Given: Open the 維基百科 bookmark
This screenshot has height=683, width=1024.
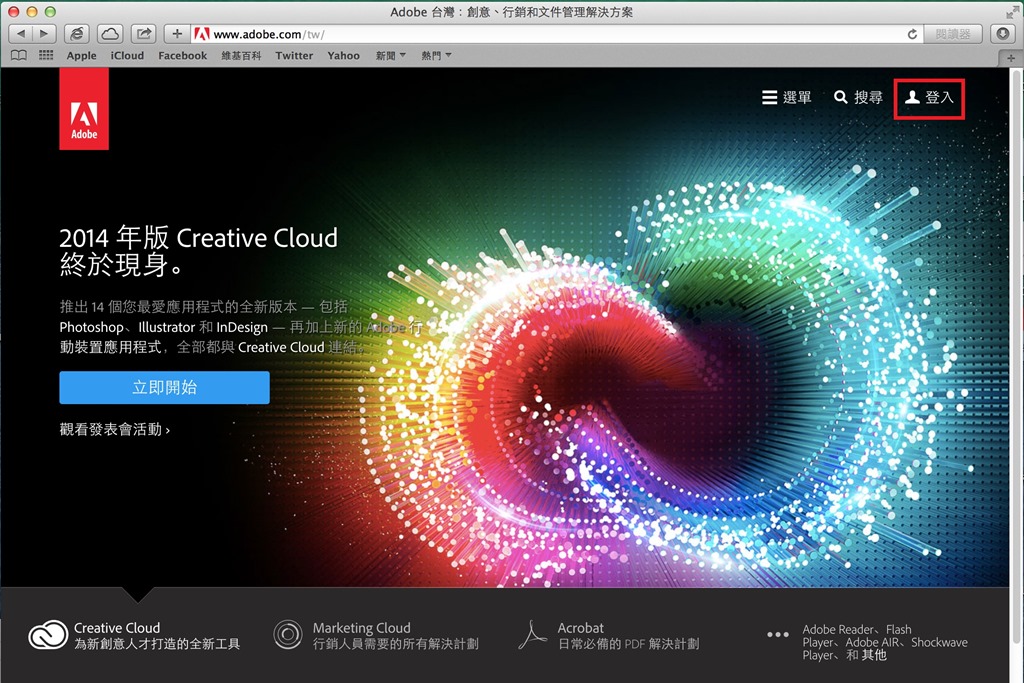Looking at the screenshot, I should 241,56.
